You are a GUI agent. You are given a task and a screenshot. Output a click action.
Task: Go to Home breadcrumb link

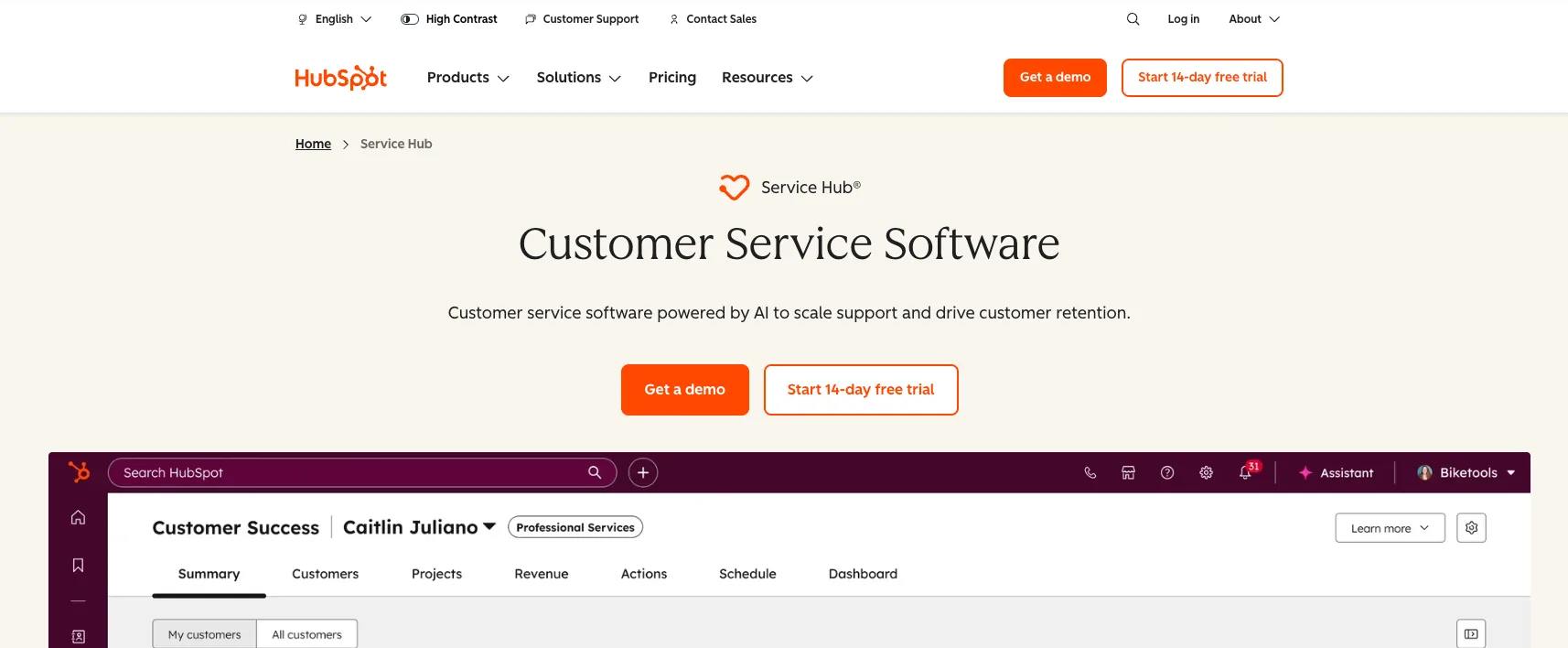tap(313, 144)
